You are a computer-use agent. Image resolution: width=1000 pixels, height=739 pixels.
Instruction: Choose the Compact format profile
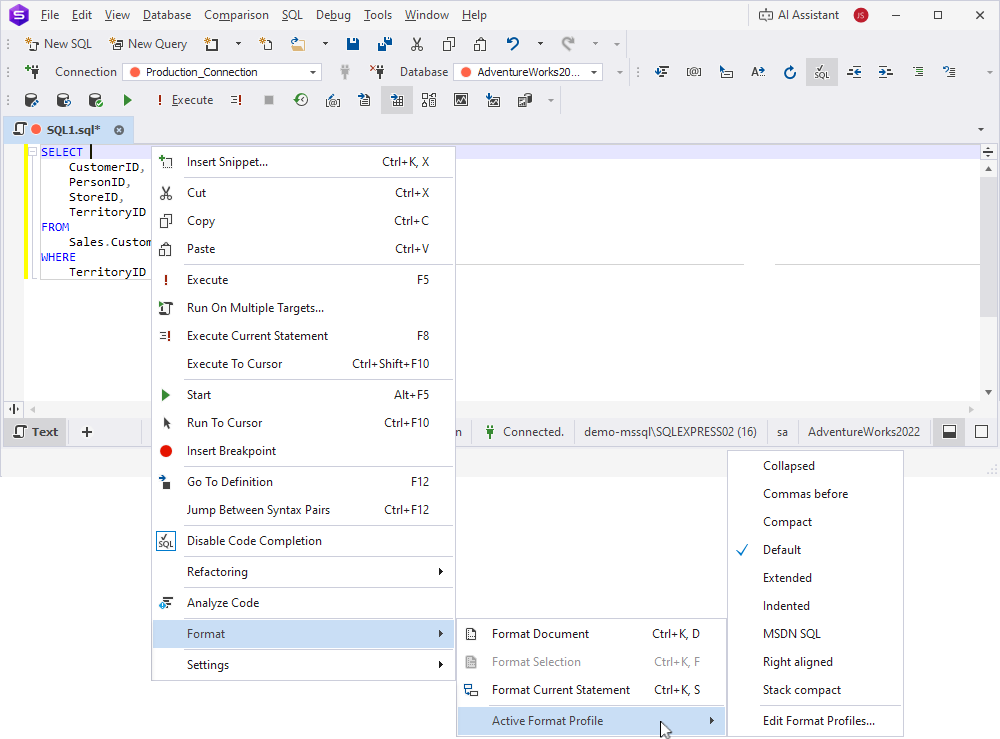click(x=787, y=522)
